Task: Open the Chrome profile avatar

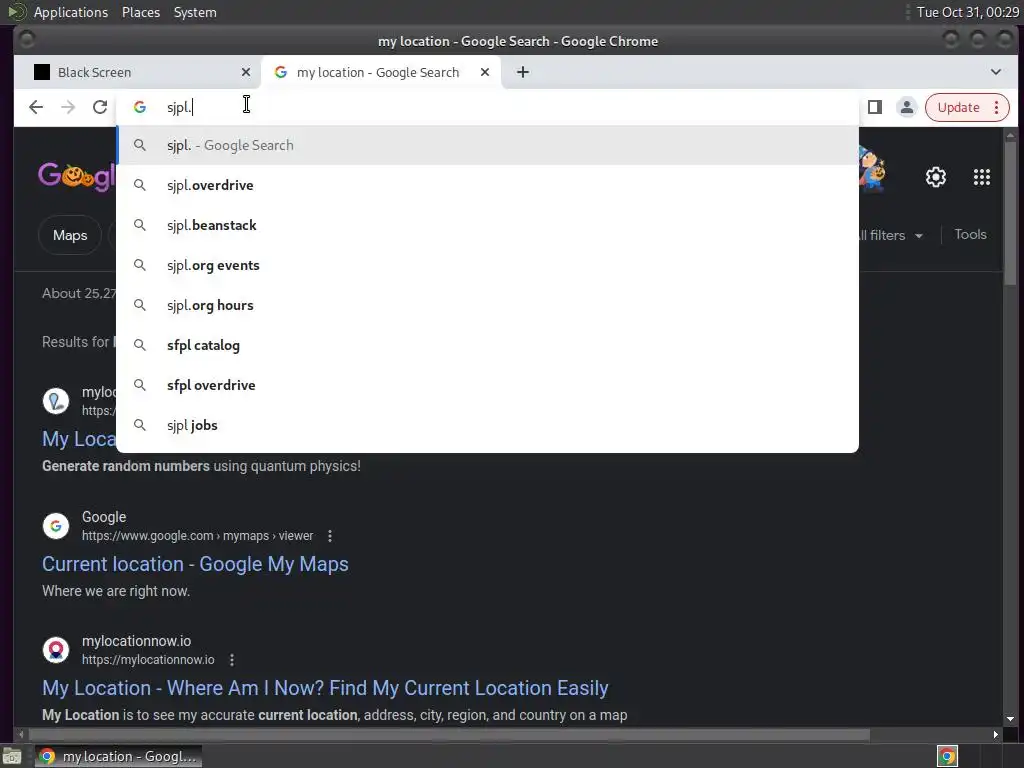Action: pyautogui.click(x=906, y=107)
